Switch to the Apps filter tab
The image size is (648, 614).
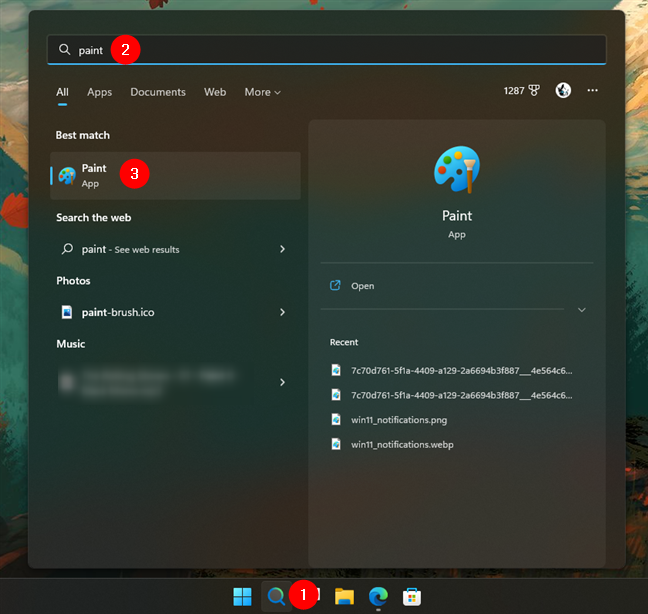[x=99, y=92]
